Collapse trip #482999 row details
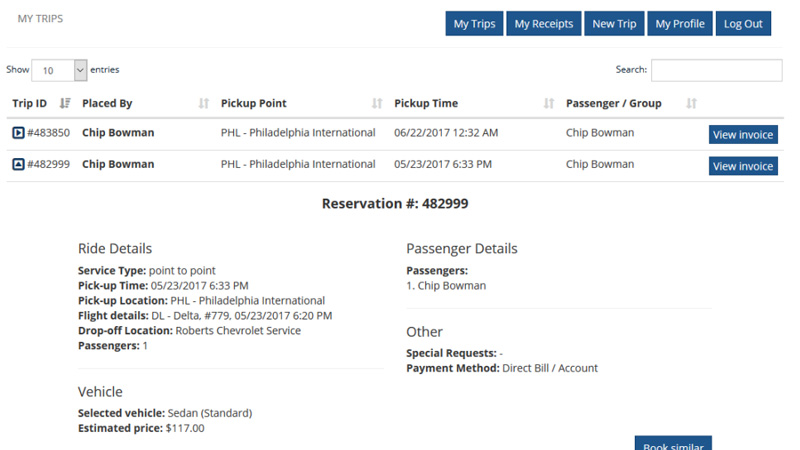The width and height of the screenshot is (800, 450). tap(18, 164)
